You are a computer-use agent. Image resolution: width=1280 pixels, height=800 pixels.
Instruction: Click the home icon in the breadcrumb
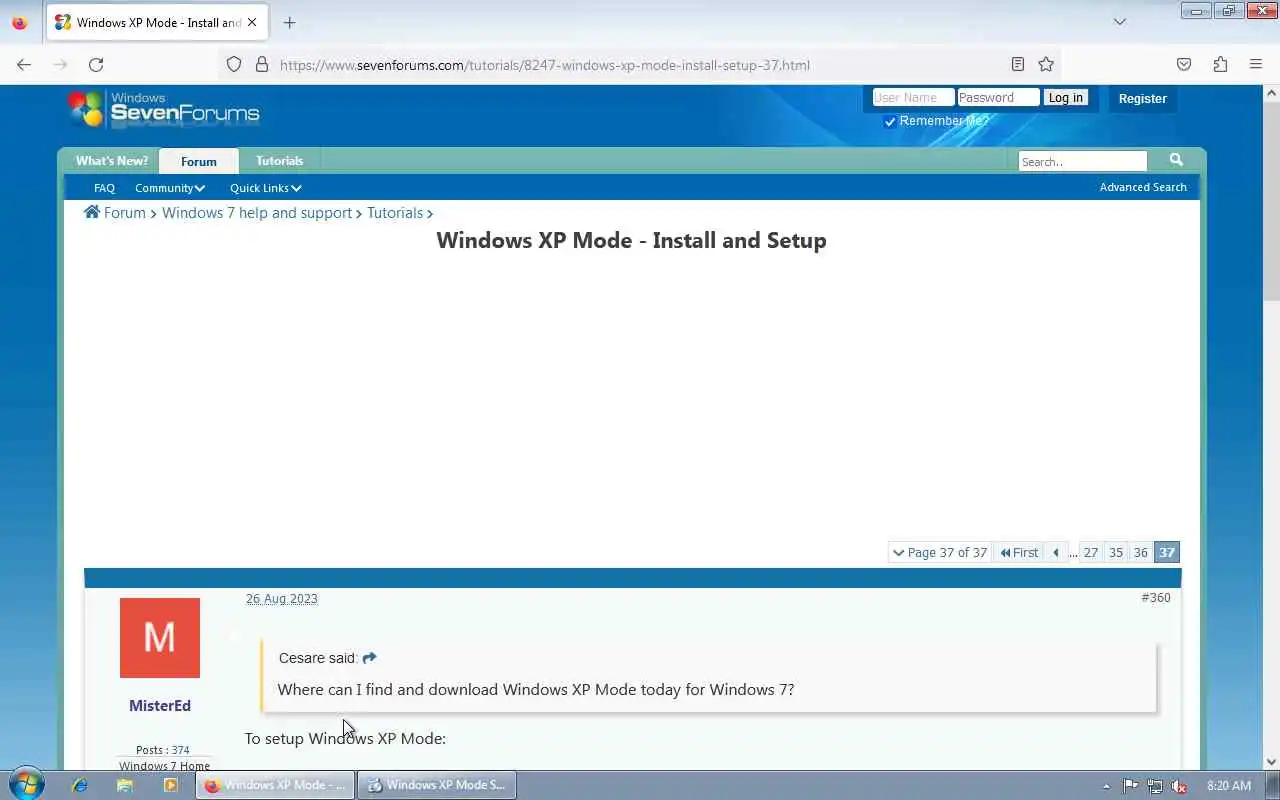92,212
